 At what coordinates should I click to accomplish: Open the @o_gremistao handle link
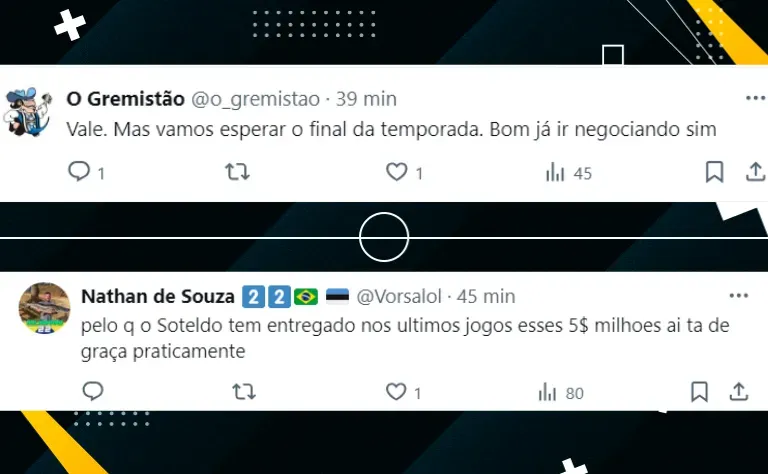[x=255, y=99]
